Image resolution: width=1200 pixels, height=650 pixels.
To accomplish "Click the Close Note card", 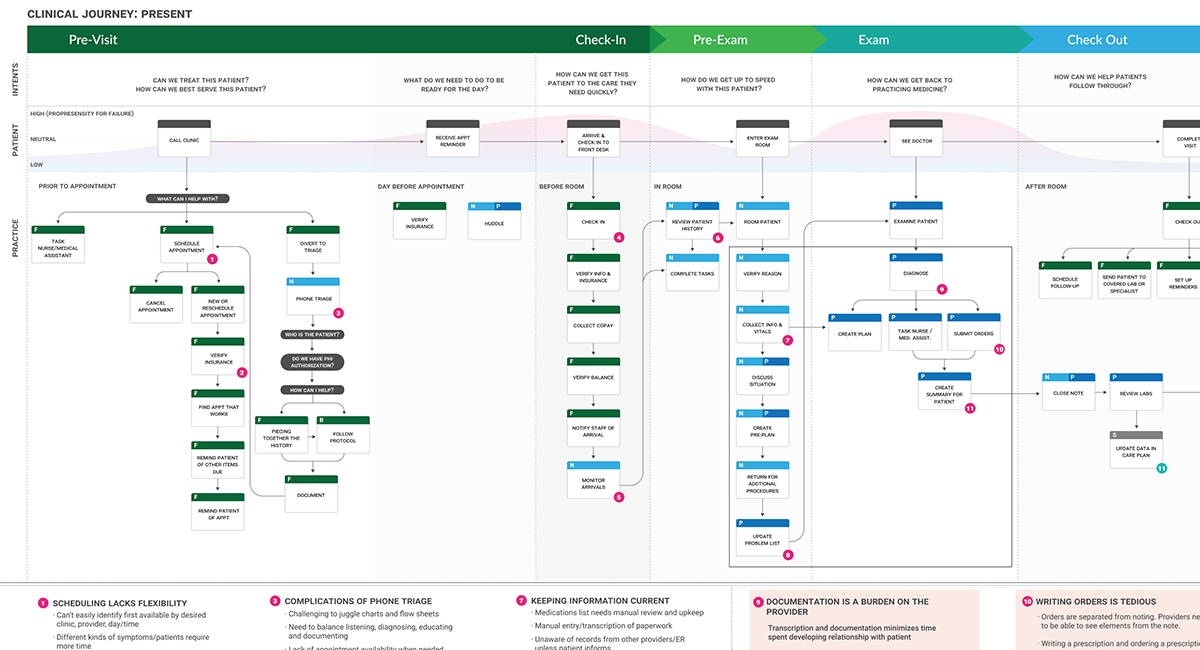I will [x=1068, y=396].
